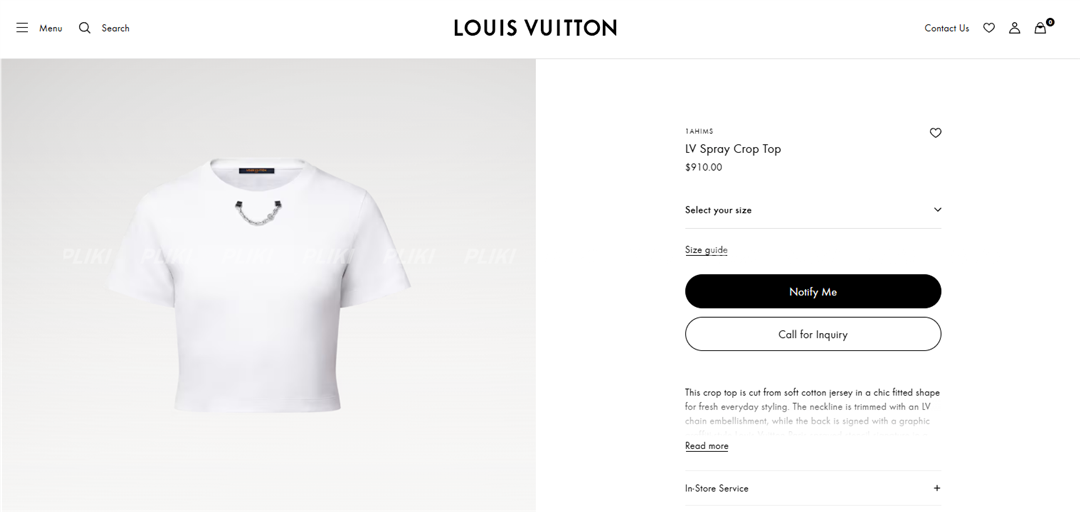Click the LV Spray Crop Top title
Image resolution: width=1080 pixels, height=512 pixels.
732,149
